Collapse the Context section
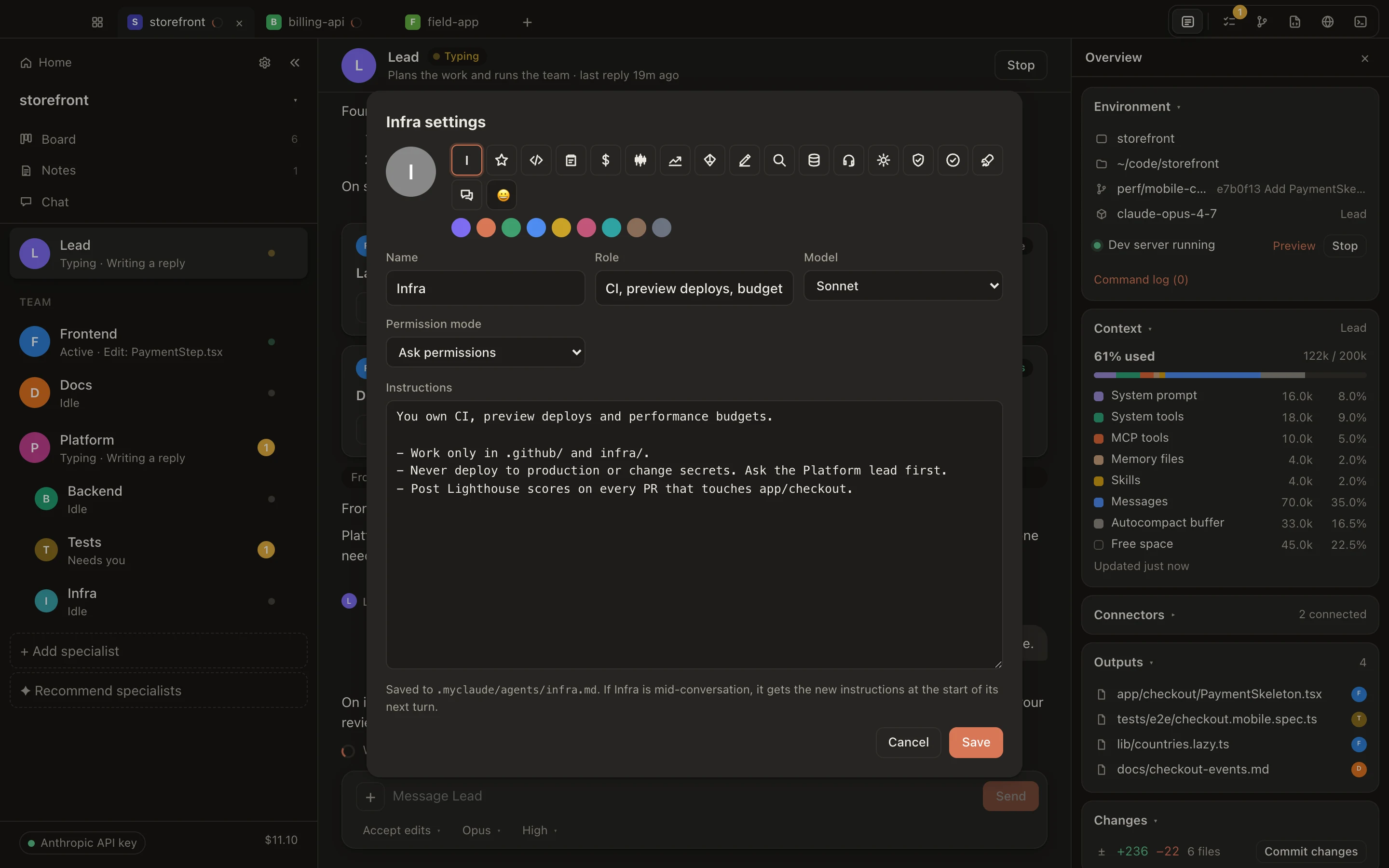Image resolution: width=1389 pixels, height=868 pixels. [1123, 328]
